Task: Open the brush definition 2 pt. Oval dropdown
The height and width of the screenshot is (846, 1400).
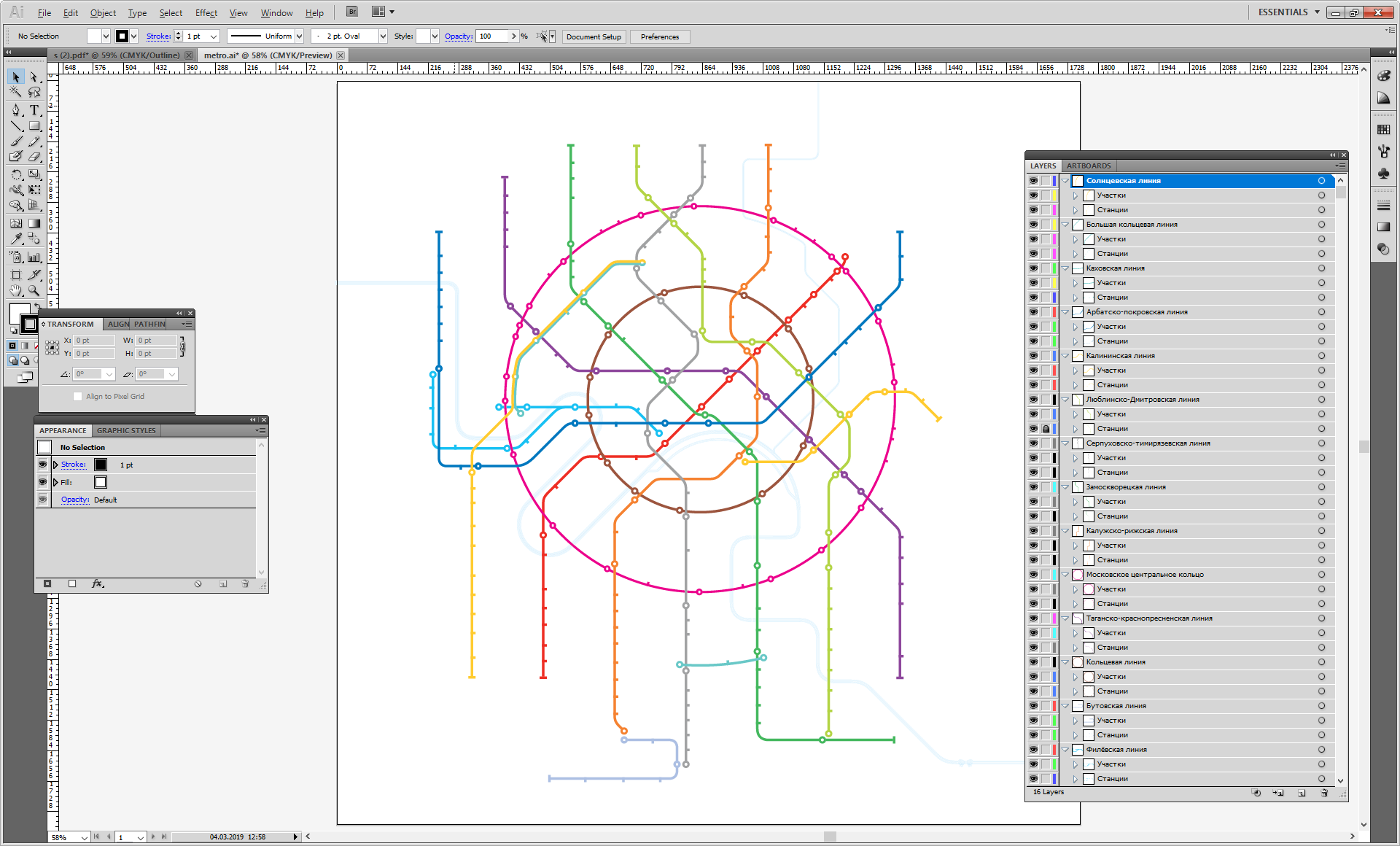Action: pyautogui.click(x=383, y=36)
